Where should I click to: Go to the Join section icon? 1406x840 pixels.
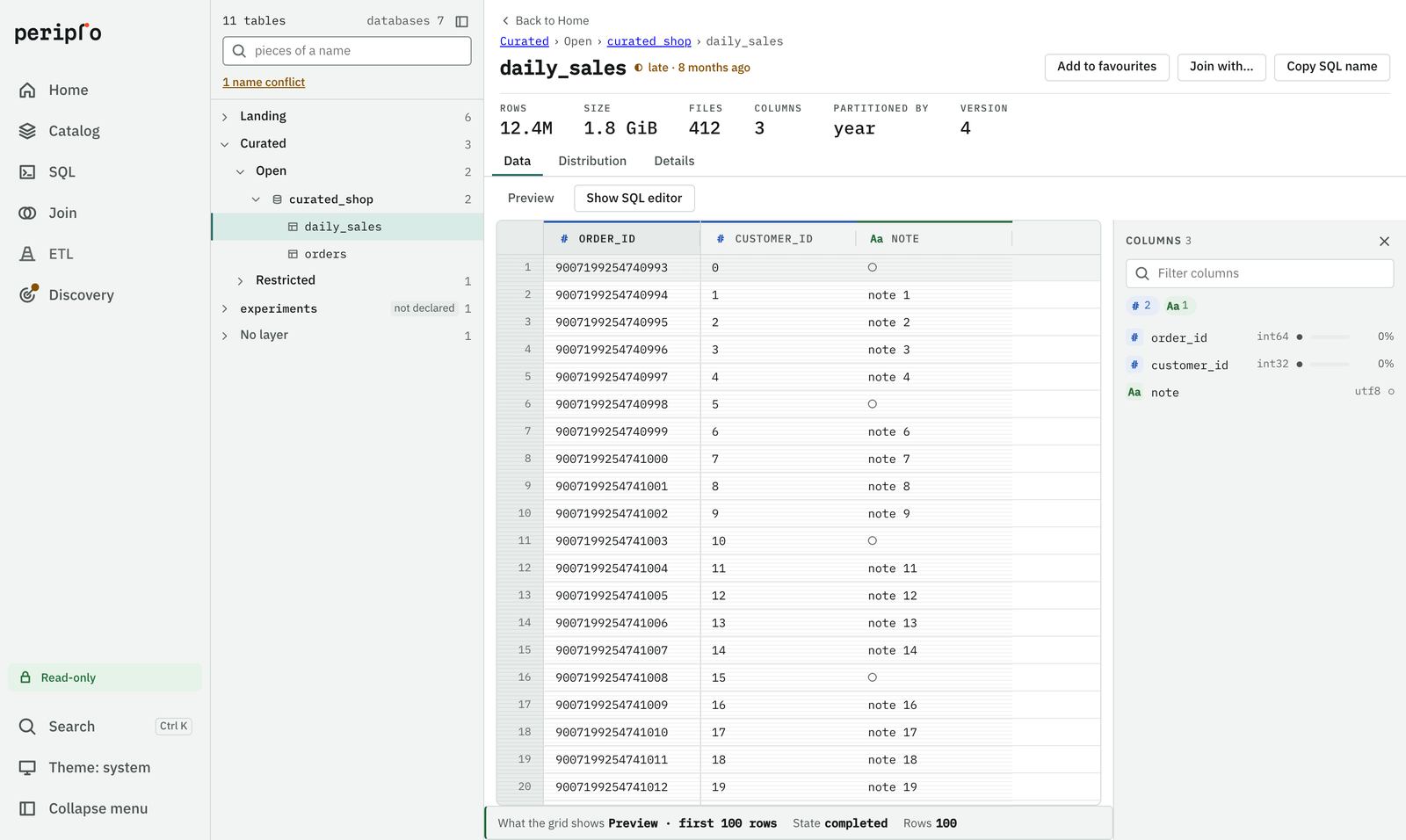[27, 213]
